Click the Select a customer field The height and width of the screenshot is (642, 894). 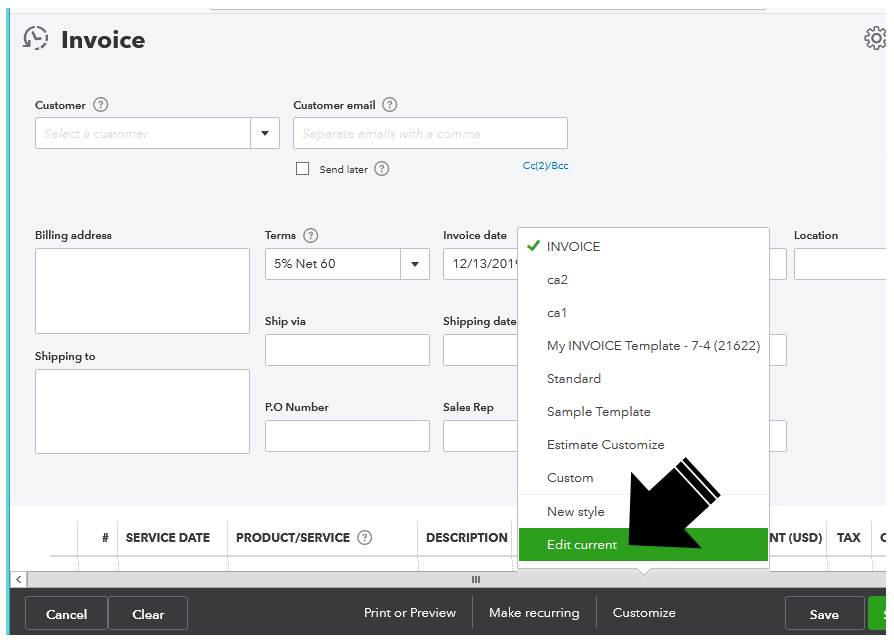[x=143, y=133]
